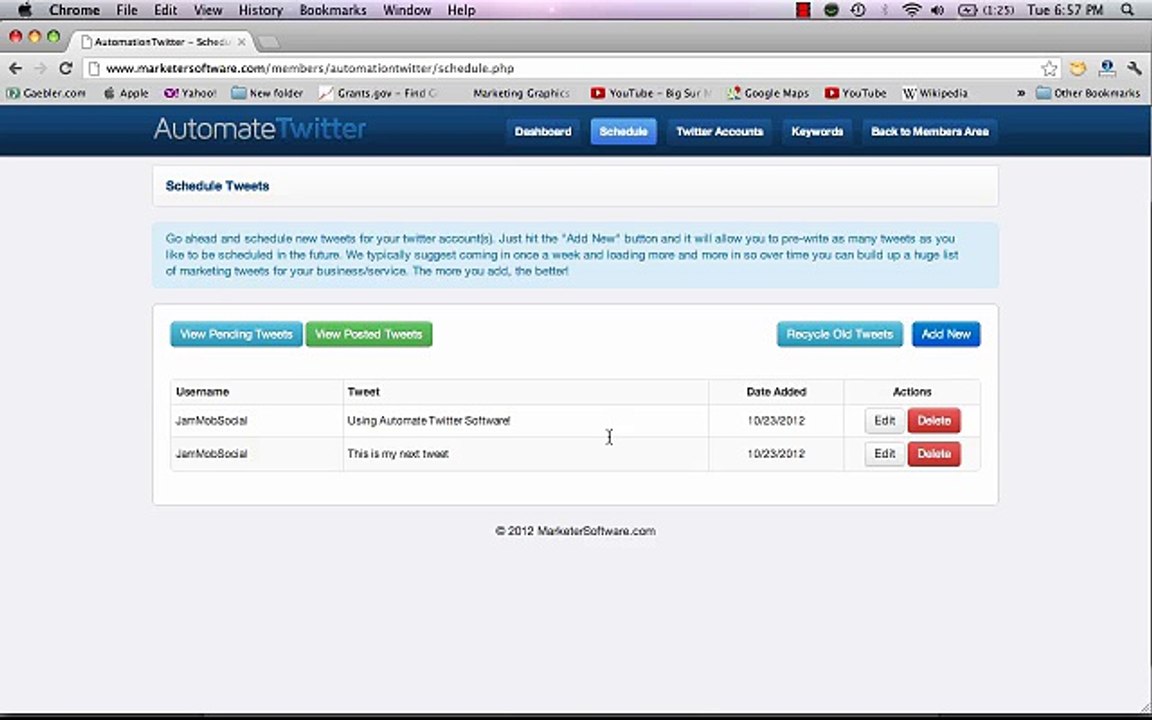Click the yellow extension icon beside the star
This screenshot has height=720, width=1152.
pos(1078,68)
